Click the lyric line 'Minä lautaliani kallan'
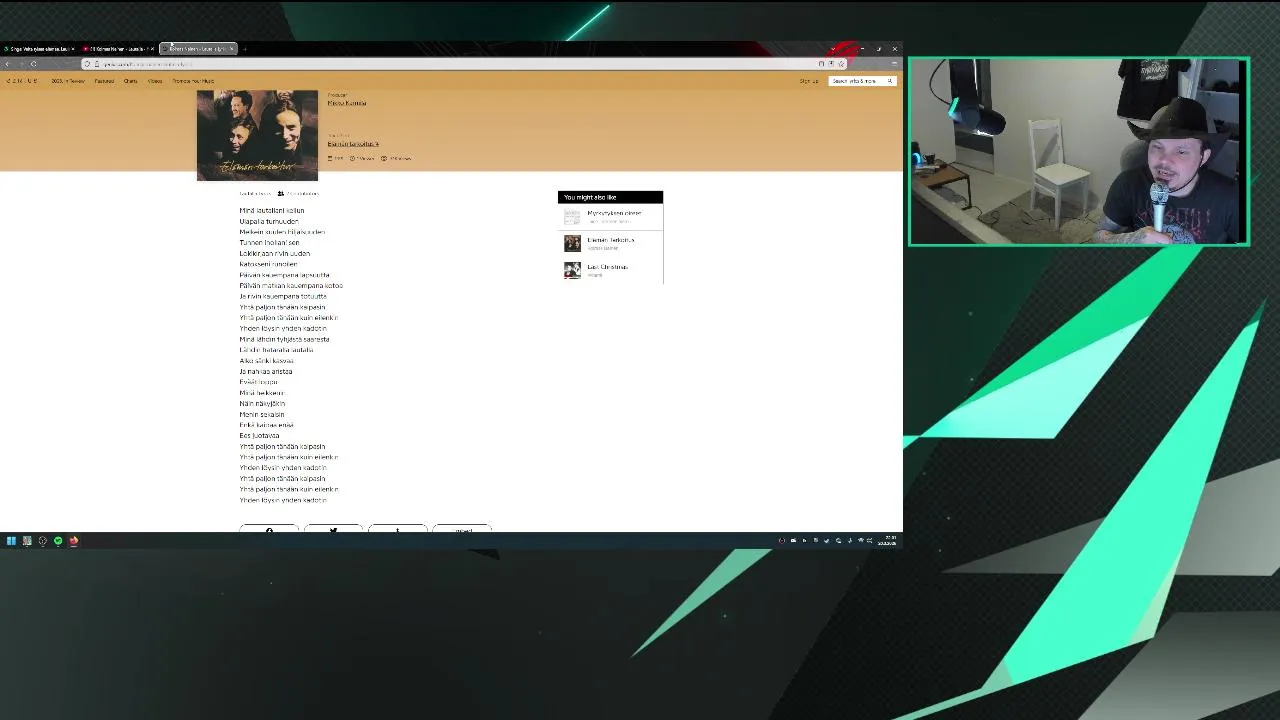Viewport: 1280px width, 720px height. tap(272, 210)
